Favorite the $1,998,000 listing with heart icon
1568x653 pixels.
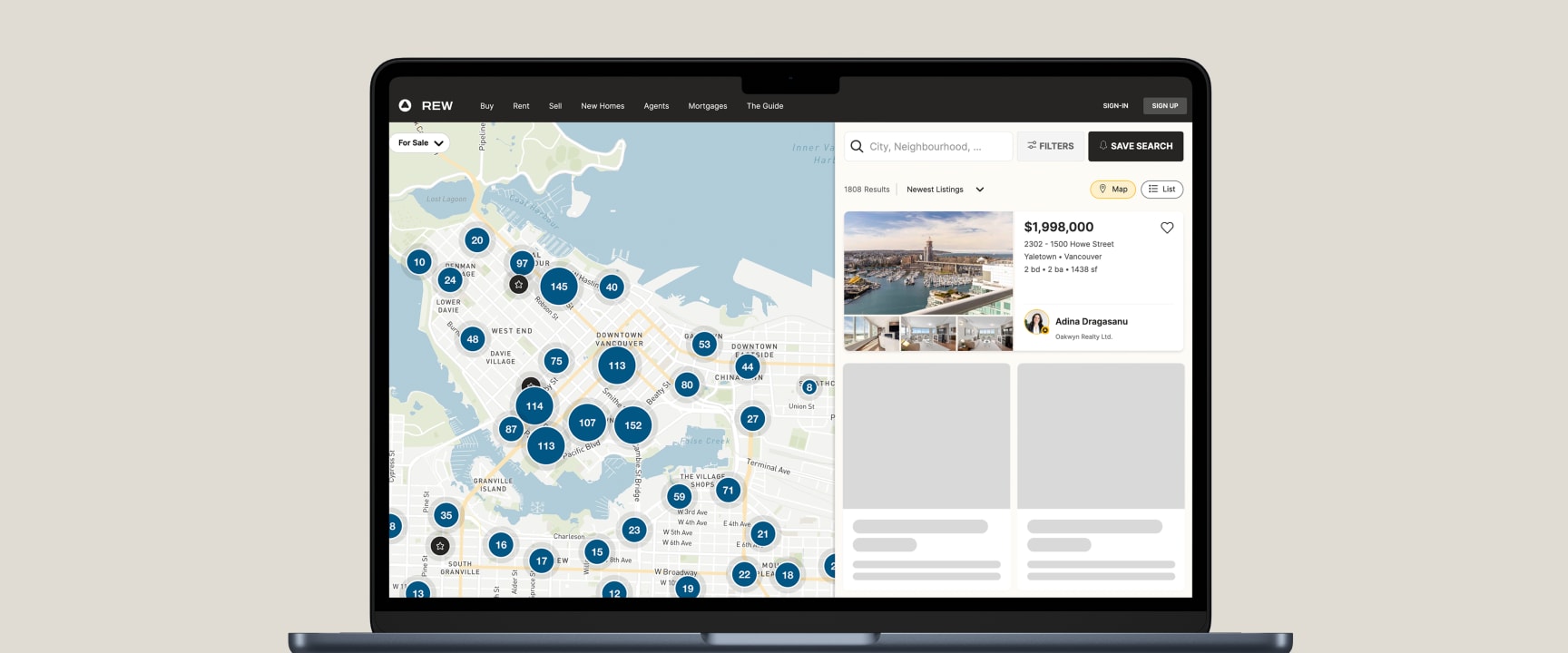click(1167, 228)
